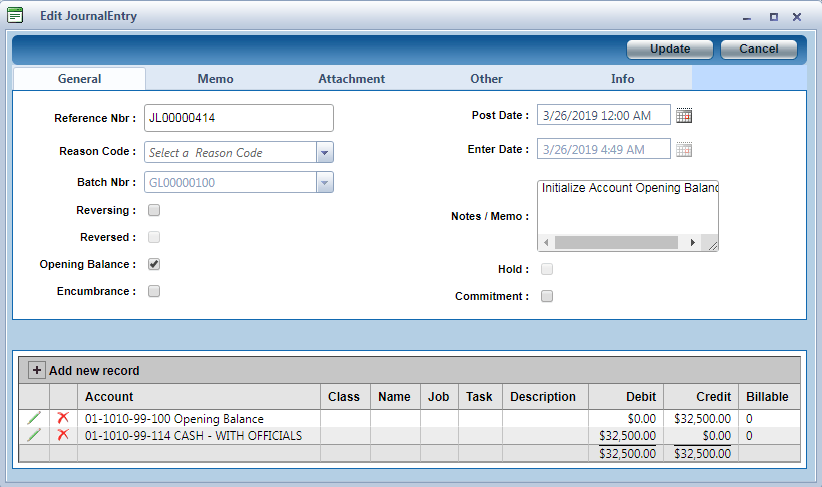Uncheck the Opening Balance checkbox
822x487 pixels.
tap(154, 264)
